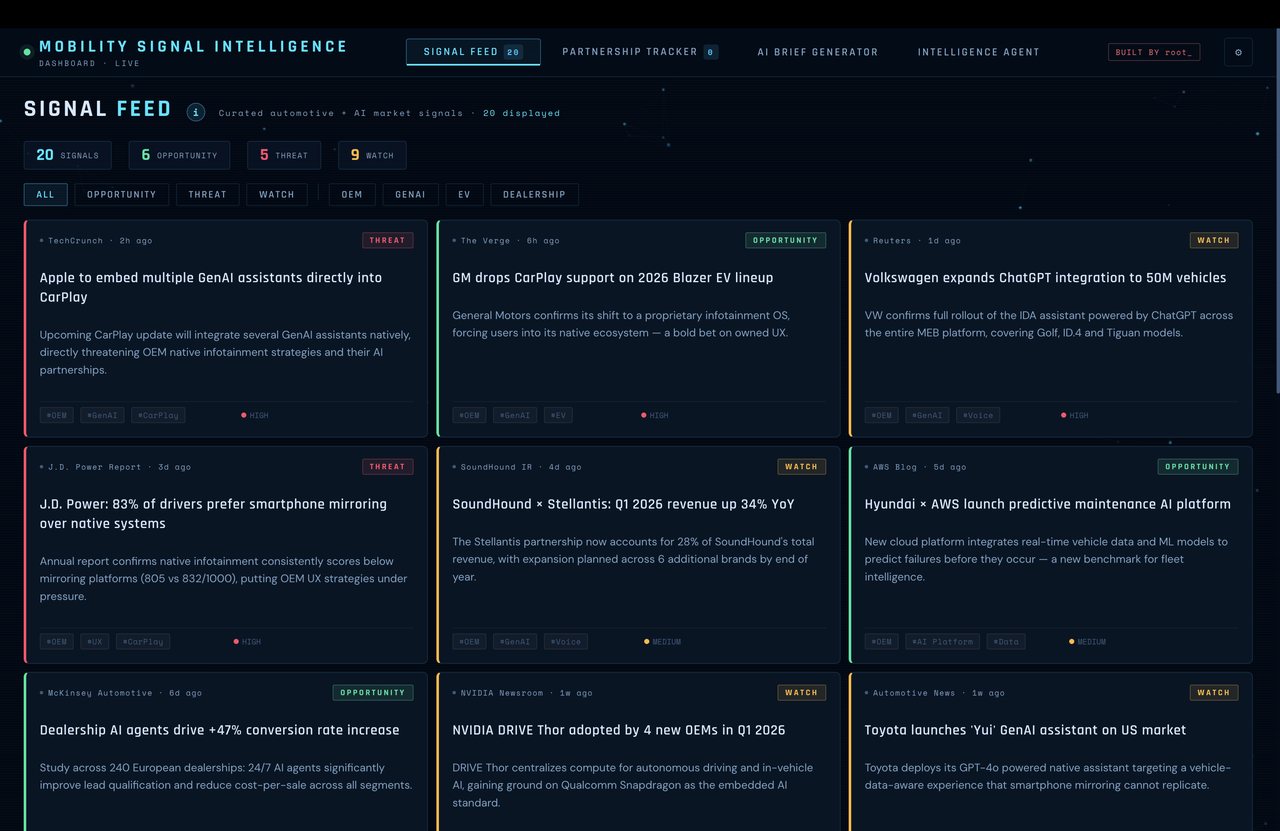
Task: Click the #UX tag on the J.D. Power card
Action: click(x=95, y=641)
